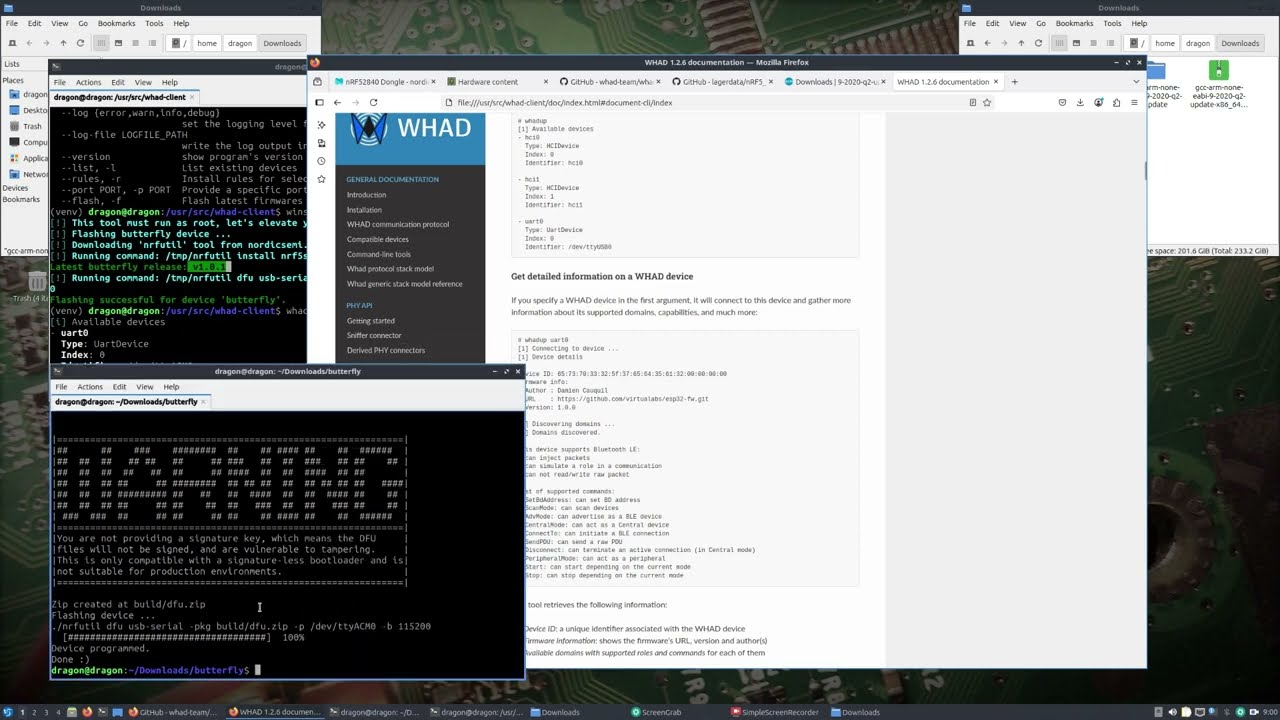The width and height of the screenshot is (1280, 720).
Task: Switch to GitHub whad-team browser tab
Action: [x=610, y=82]
